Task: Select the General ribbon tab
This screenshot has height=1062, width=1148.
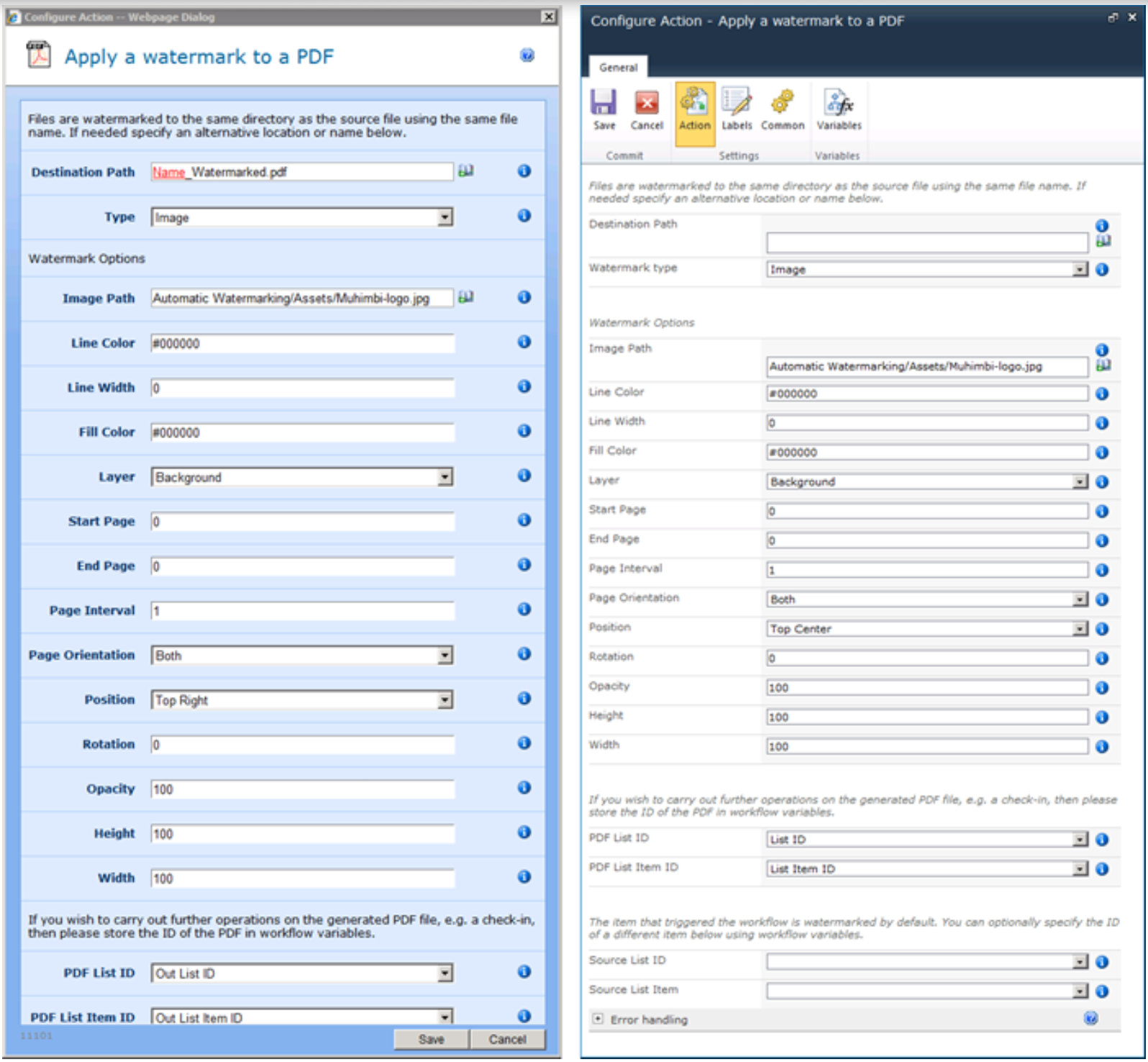Action: click(617, 68)
